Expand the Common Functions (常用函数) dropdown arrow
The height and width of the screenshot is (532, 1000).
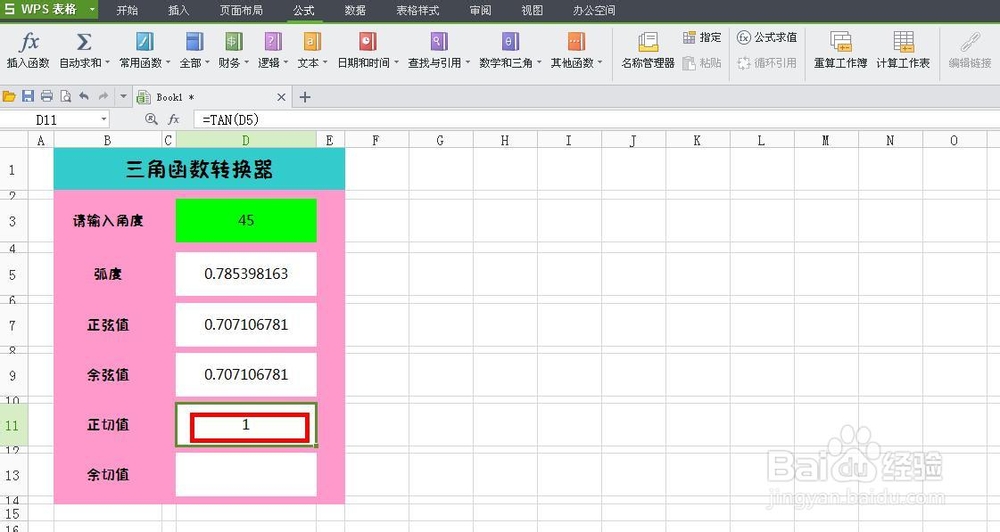168,63
